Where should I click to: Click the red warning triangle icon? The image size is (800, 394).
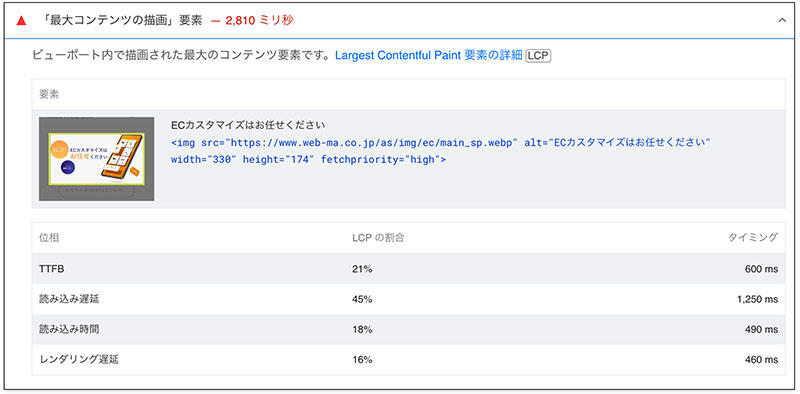[x=21, y=21]
